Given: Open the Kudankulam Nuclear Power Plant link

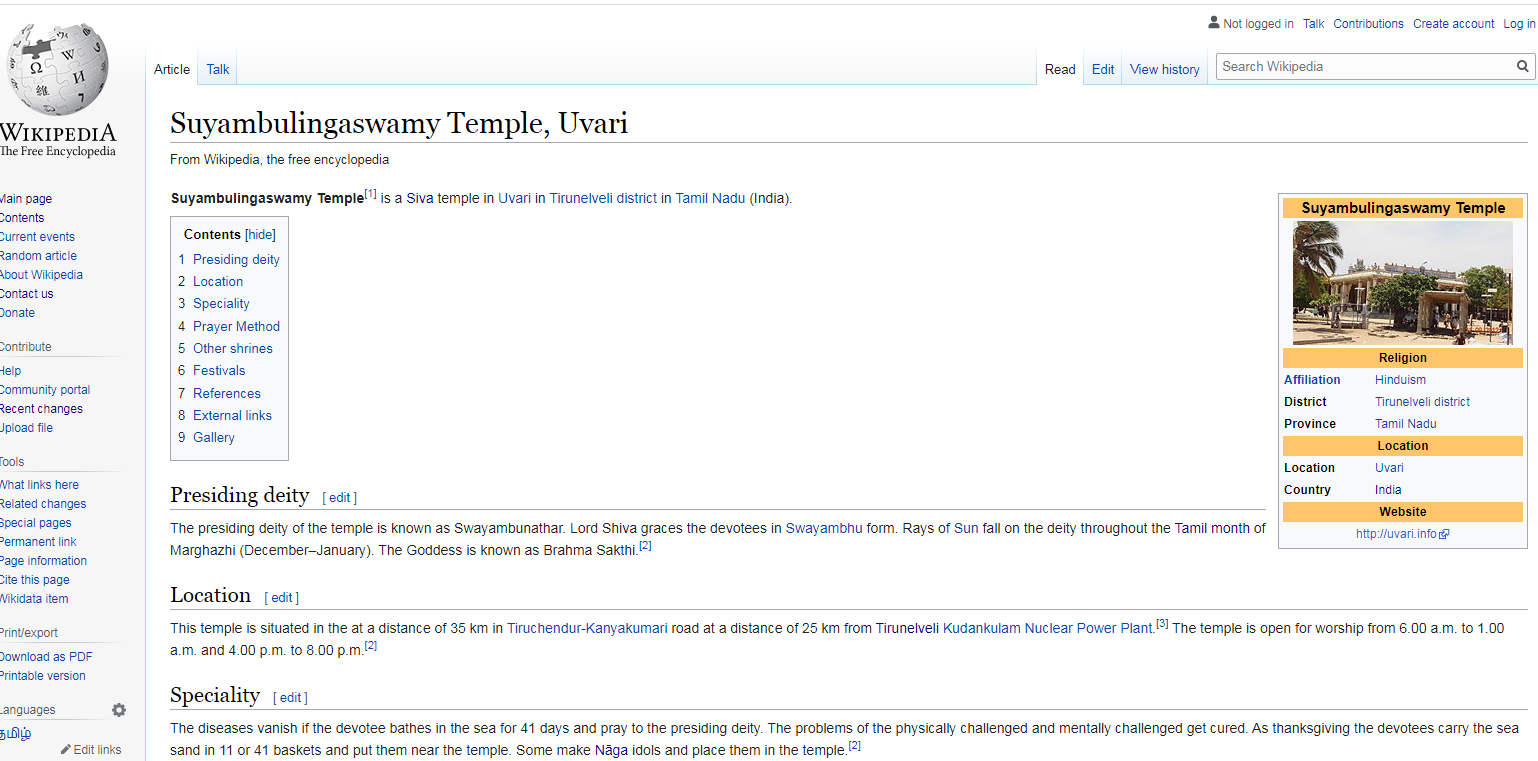Looking at the screenshot, I should pyautogui.click(x=1048, y=629).
